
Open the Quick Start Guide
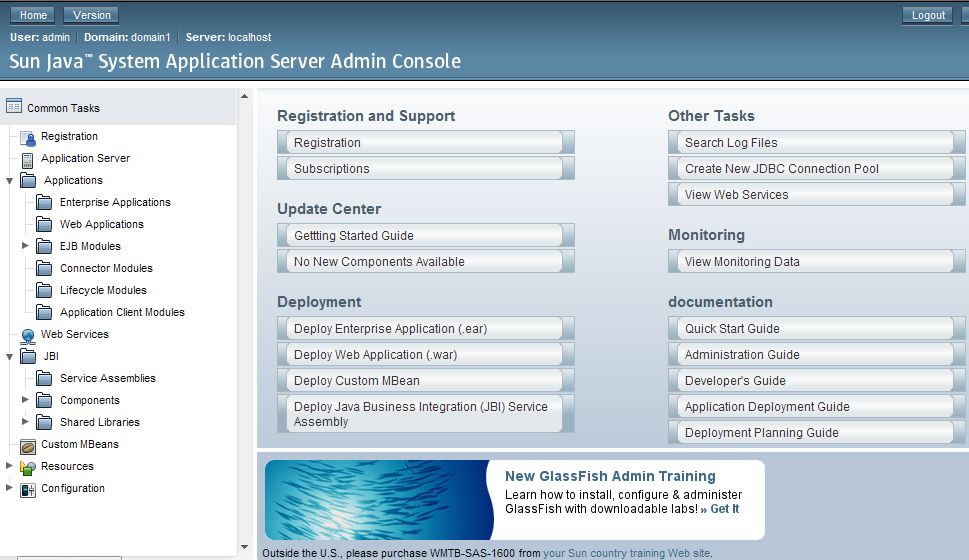coord(816,328)
